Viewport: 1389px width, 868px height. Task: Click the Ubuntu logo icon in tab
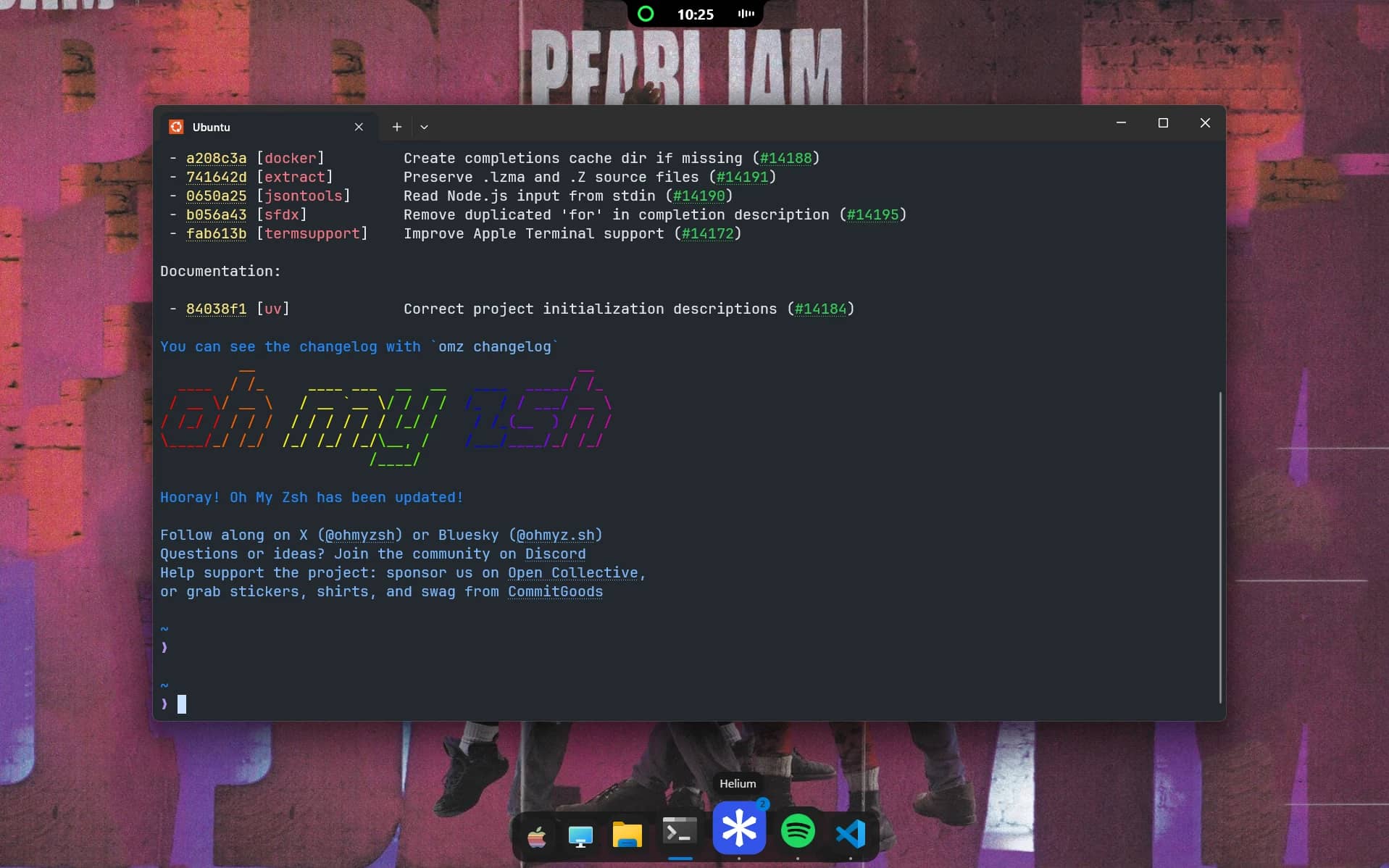[176, 127]
